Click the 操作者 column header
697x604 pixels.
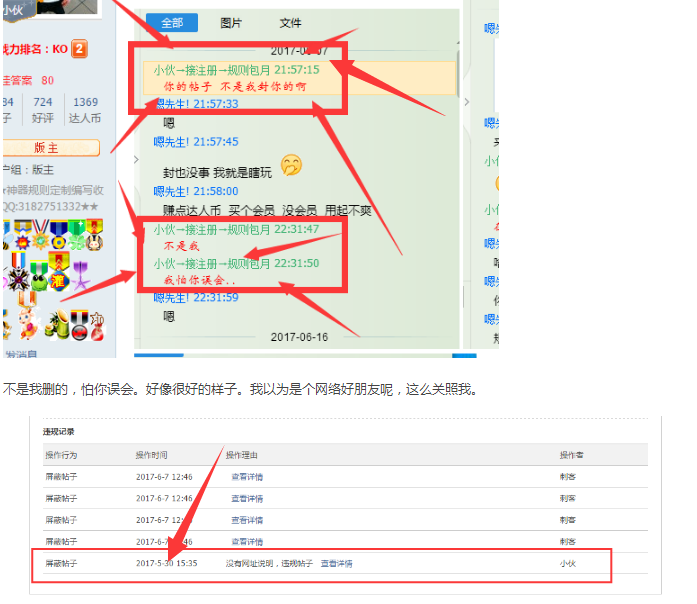pyautogui.click(x=572, y=455)
